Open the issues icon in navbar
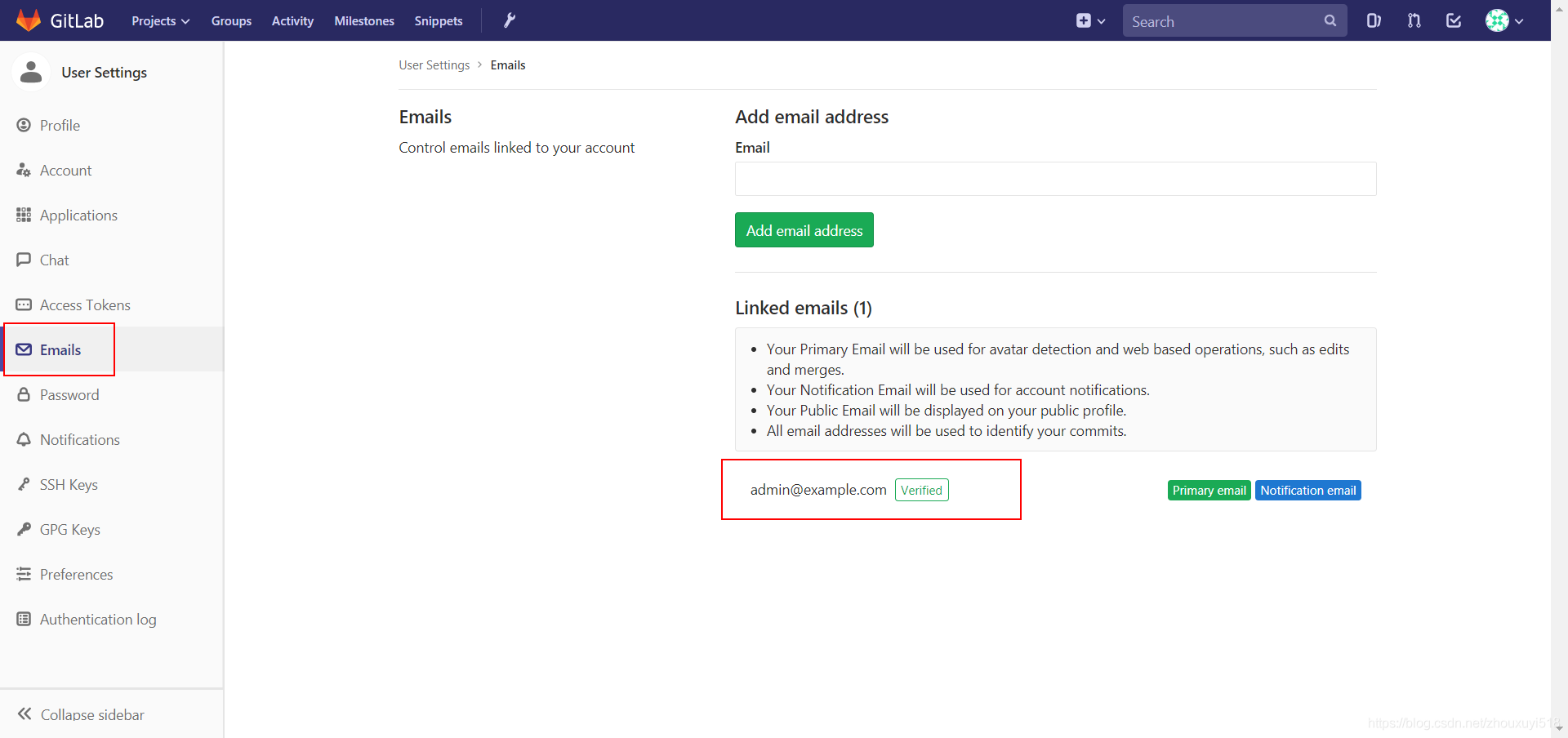Image resolution: width=1568 pixels, height=738 pixels. (x=1374, y=20)
